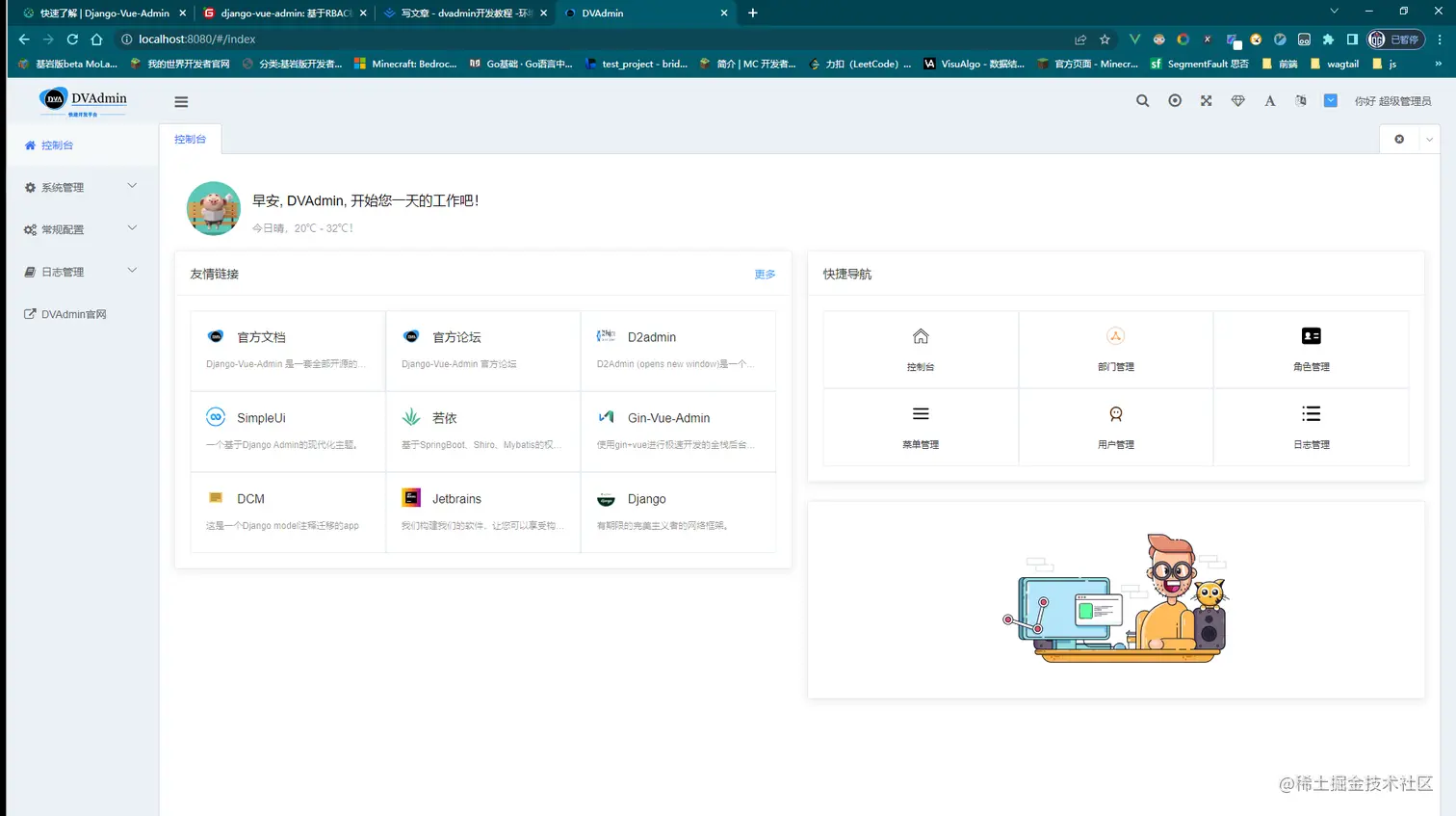Open the Jetbrains link card

pyautogui.click(x=483, y=513)
